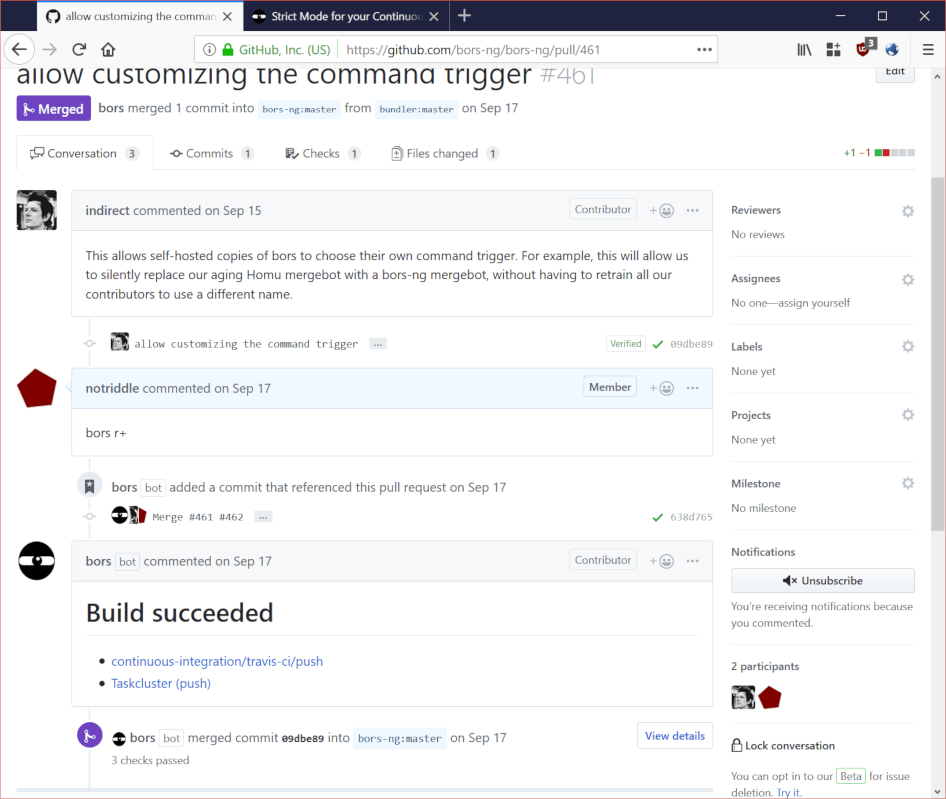
Task: Open the Reviewers settings gear
Action: click(x=907, y=210)
